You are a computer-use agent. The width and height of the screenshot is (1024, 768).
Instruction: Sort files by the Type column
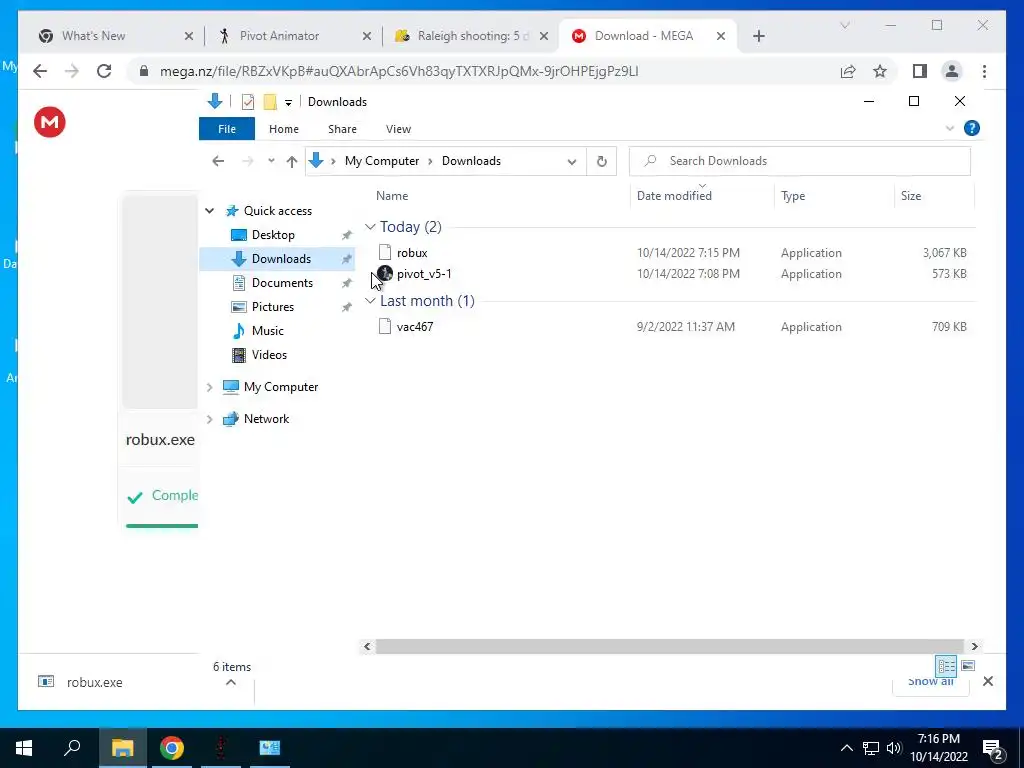(793, 196)
